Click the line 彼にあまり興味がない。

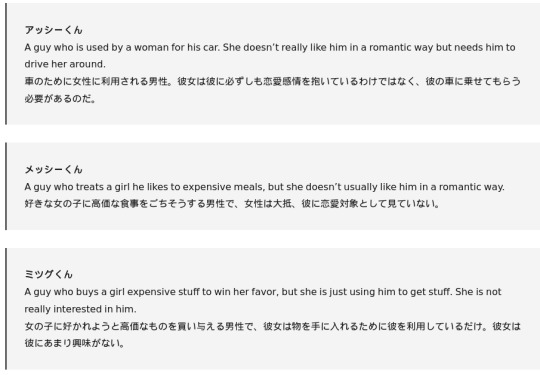point(75,343)
